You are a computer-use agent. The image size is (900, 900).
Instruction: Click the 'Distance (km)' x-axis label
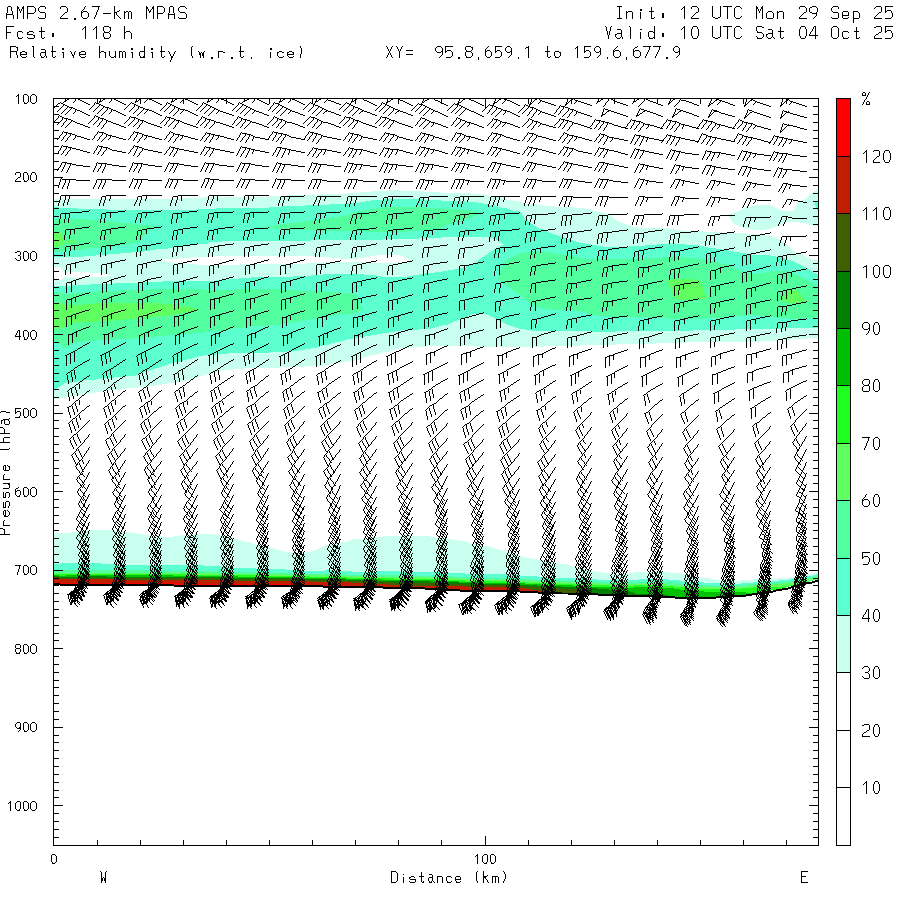448,878
